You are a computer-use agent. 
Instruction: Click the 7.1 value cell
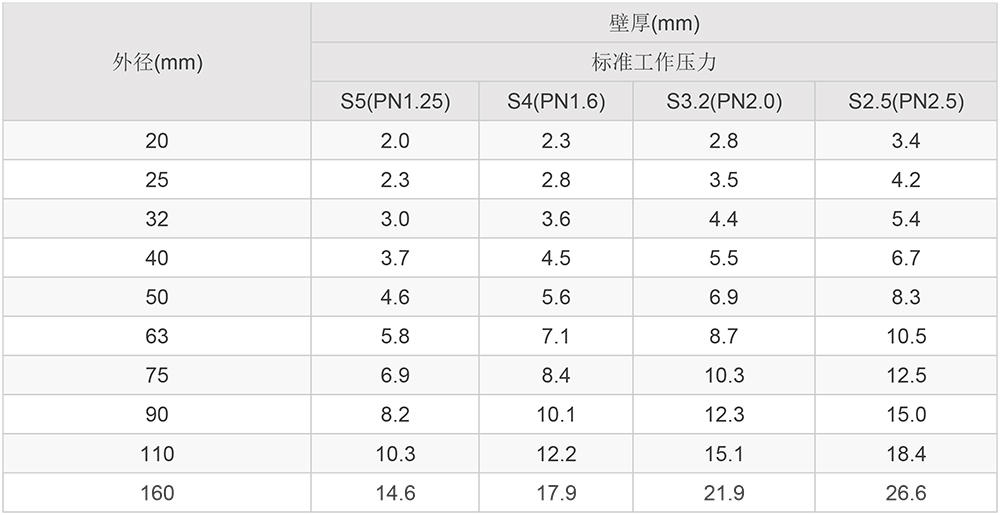556,336
